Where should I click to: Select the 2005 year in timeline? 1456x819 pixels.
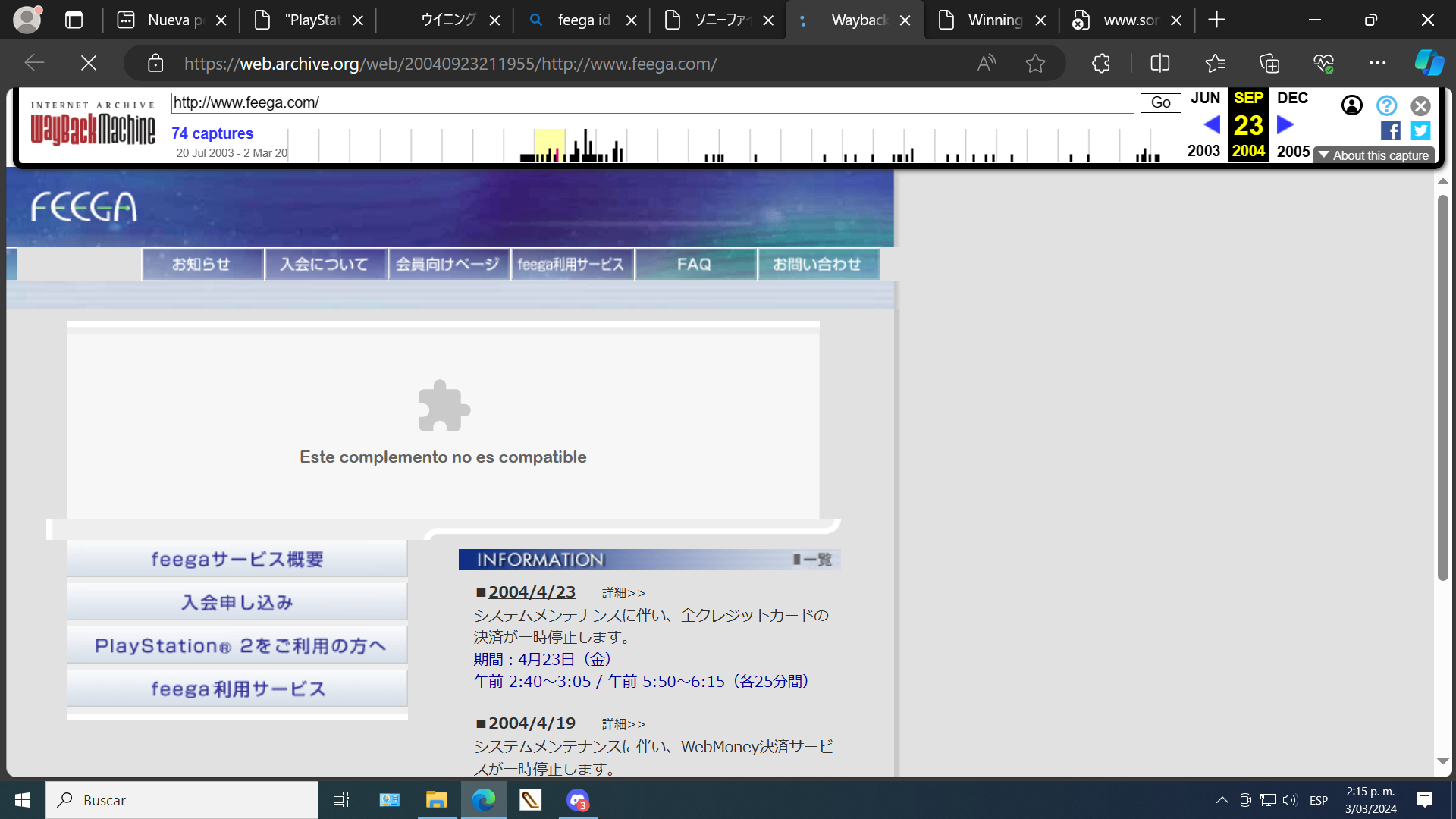(1293, 151)
